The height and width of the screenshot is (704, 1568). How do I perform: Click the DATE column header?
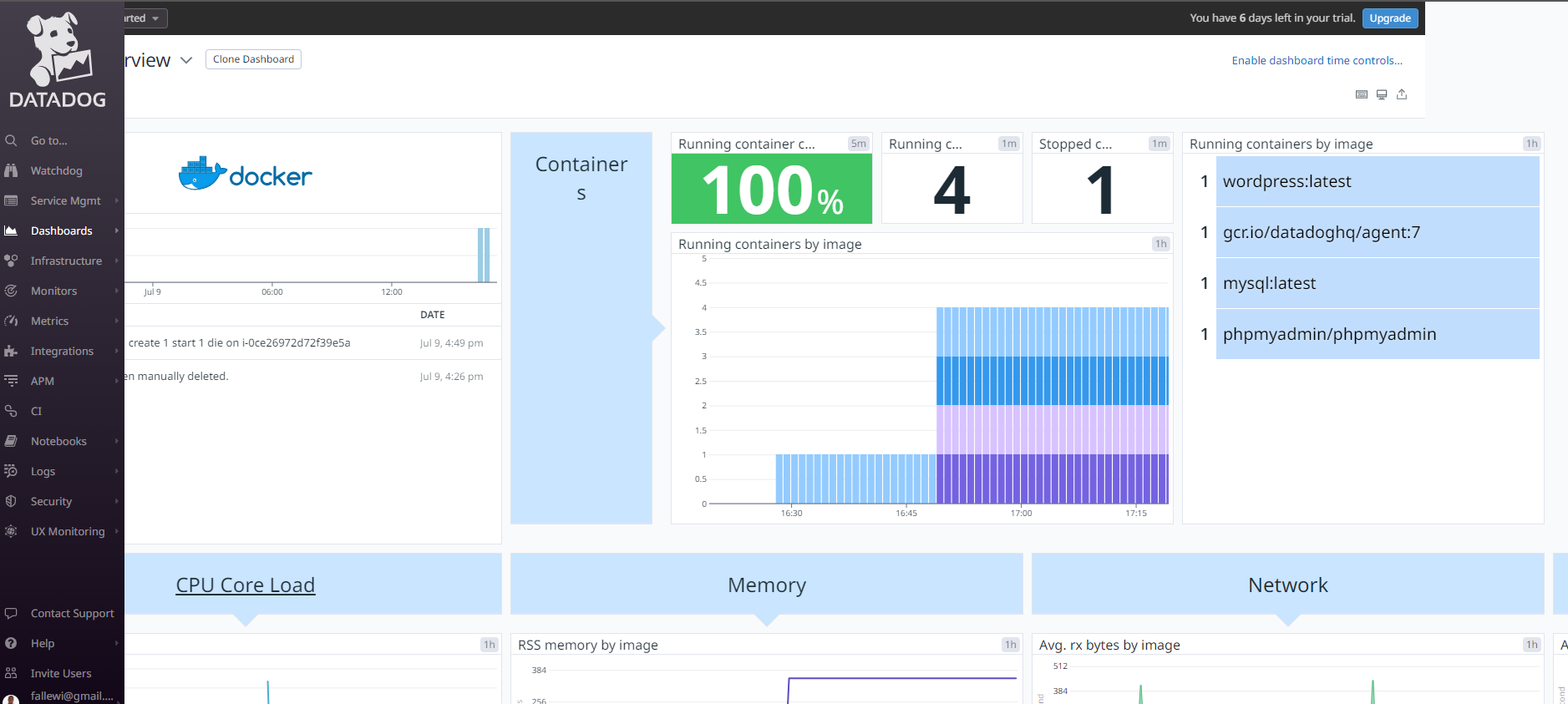point(433,315)
